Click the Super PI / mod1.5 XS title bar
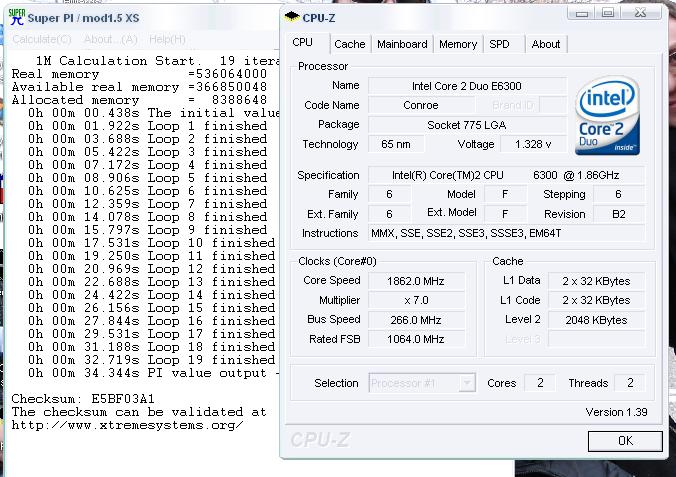 [x=142, y=18]
